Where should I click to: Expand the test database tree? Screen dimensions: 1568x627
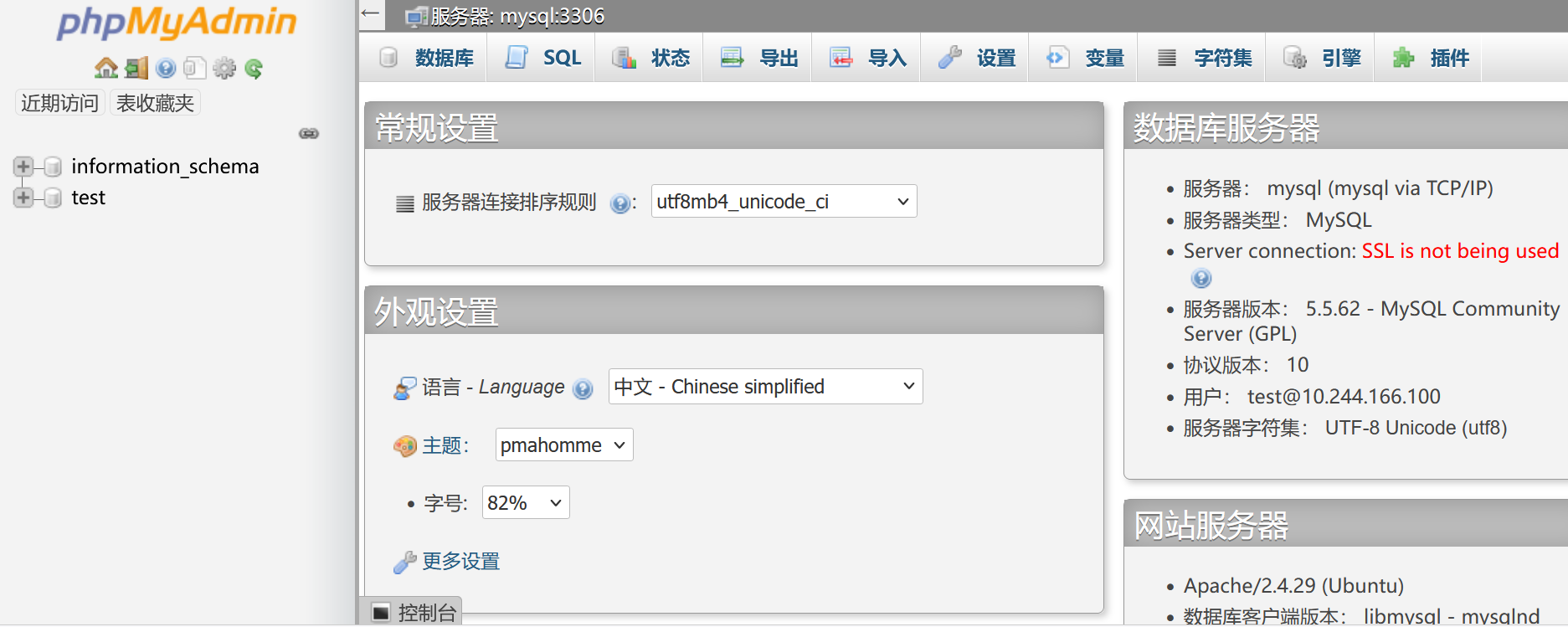[x=23, y=198]
